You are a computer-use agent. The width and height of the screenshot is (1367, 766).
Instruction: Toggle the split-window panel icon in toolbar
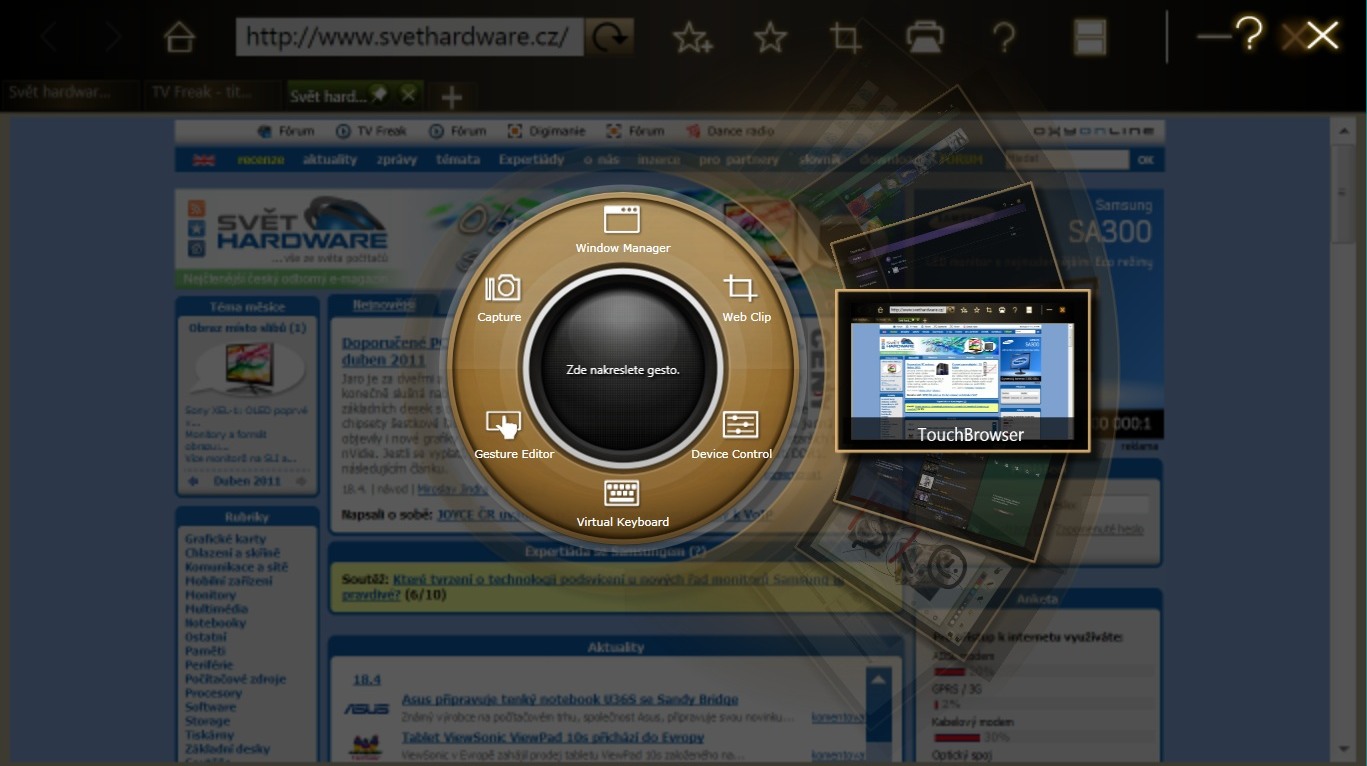[x=1089, y=35]
